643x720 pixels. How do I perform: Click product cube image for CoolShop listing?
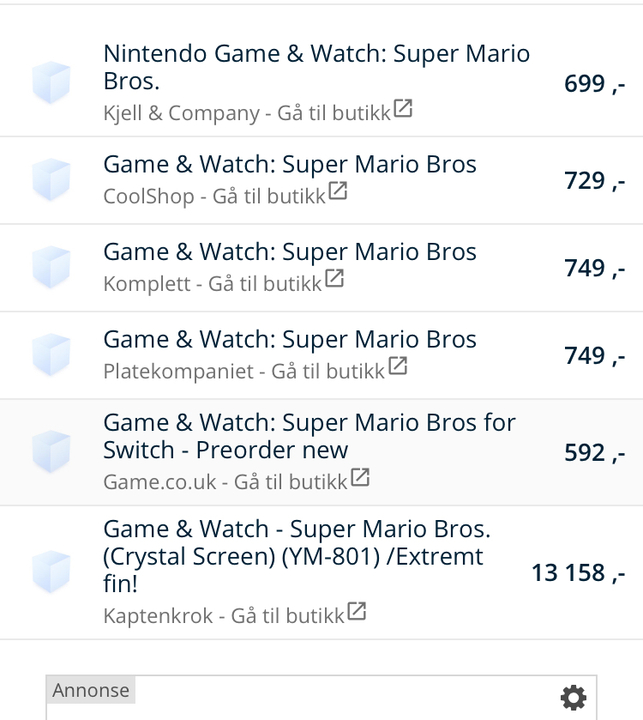(51, 181)
